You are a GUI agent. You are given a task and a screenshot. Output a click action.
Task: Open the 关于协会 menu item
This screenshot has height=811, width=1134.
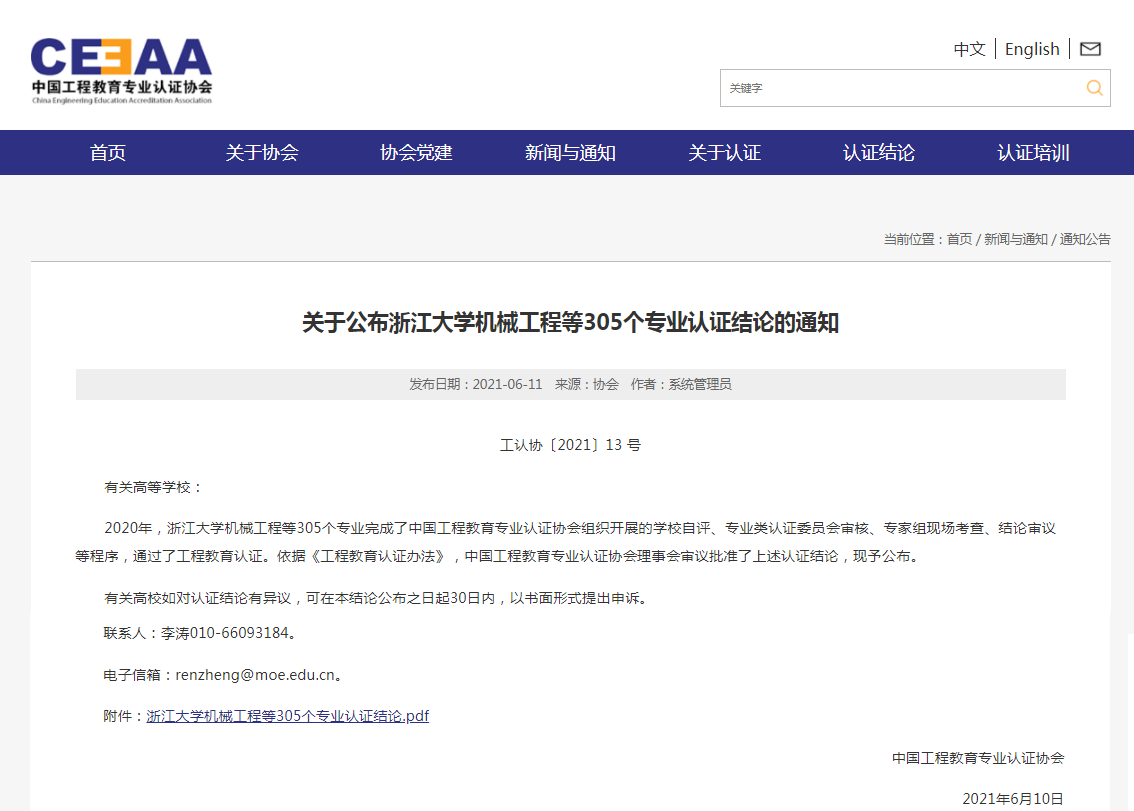pos(262,152)
